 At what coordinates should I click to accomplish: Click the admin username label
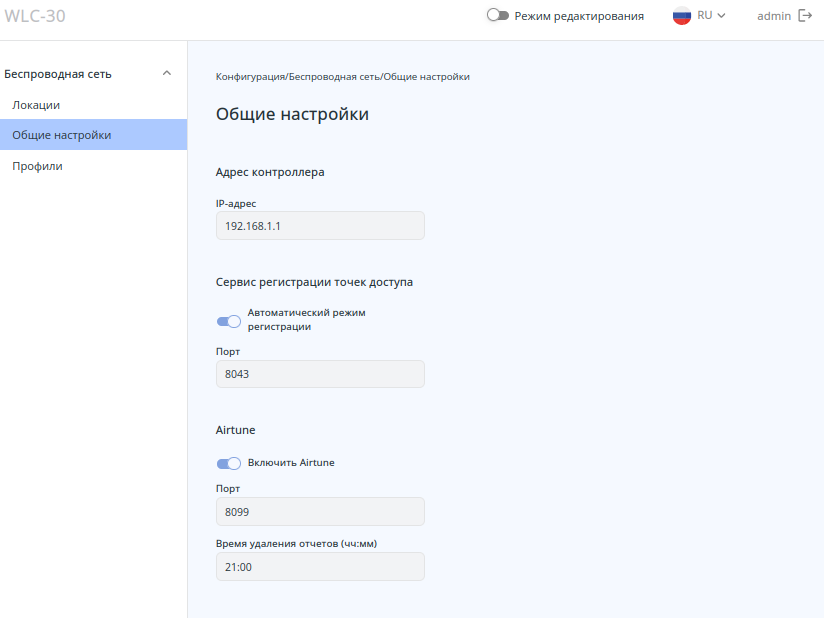pyautogui.click(x=774, y=16)
